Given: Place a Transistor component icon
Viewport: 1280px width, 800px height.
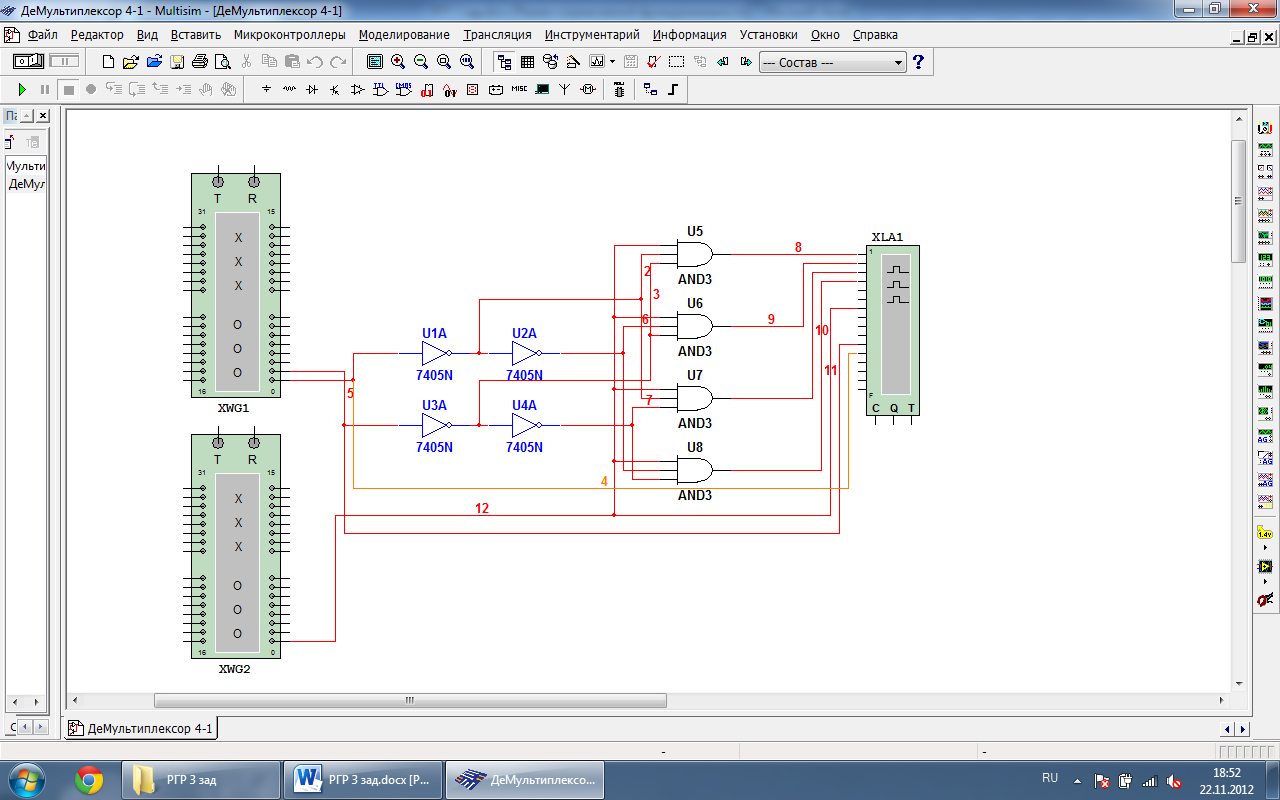Looking at the screenshot, I should pyautogui.click(x=335, y=90).
